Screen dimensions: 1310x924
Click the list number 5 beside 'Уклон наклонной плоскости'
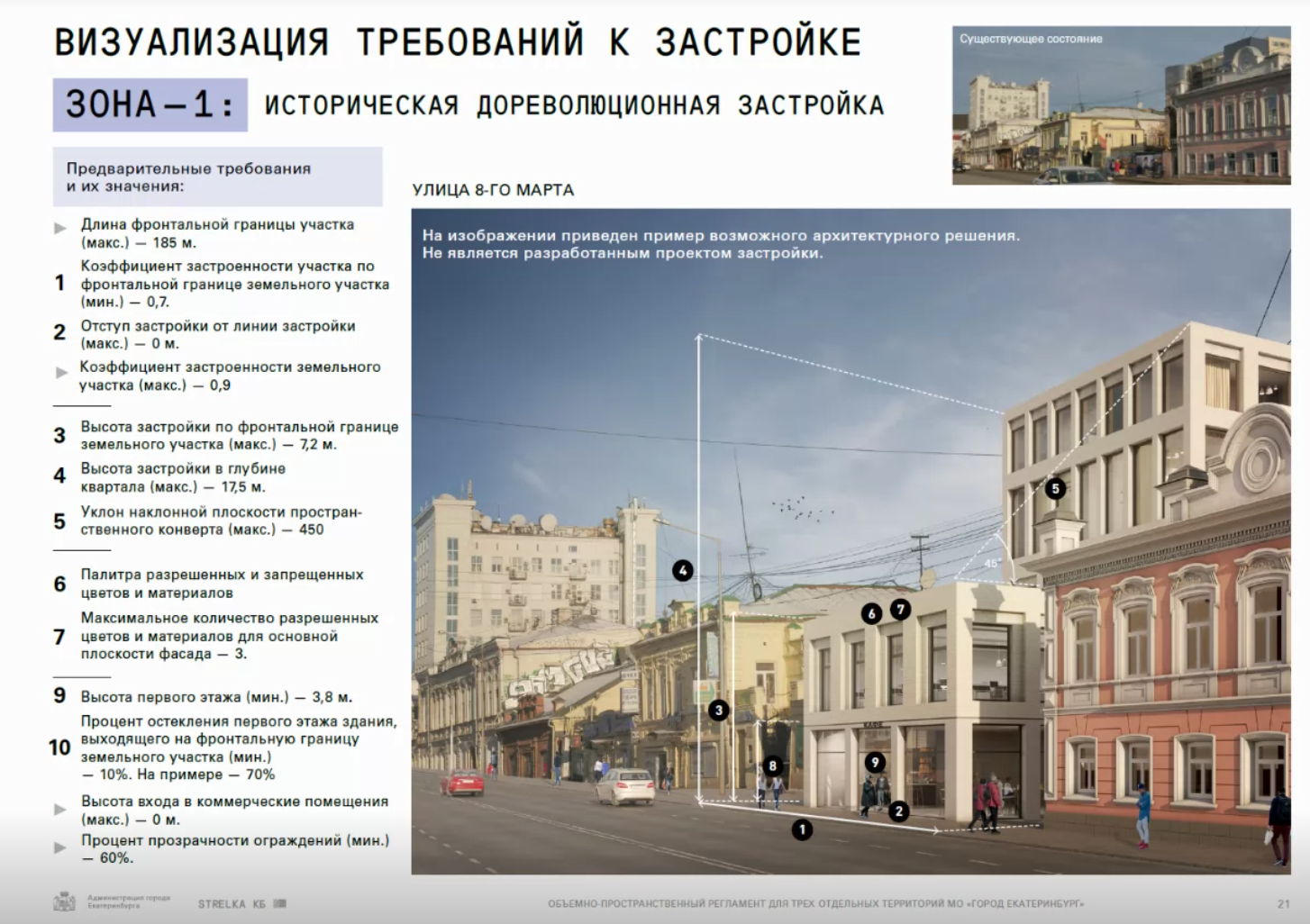(59, 521)
